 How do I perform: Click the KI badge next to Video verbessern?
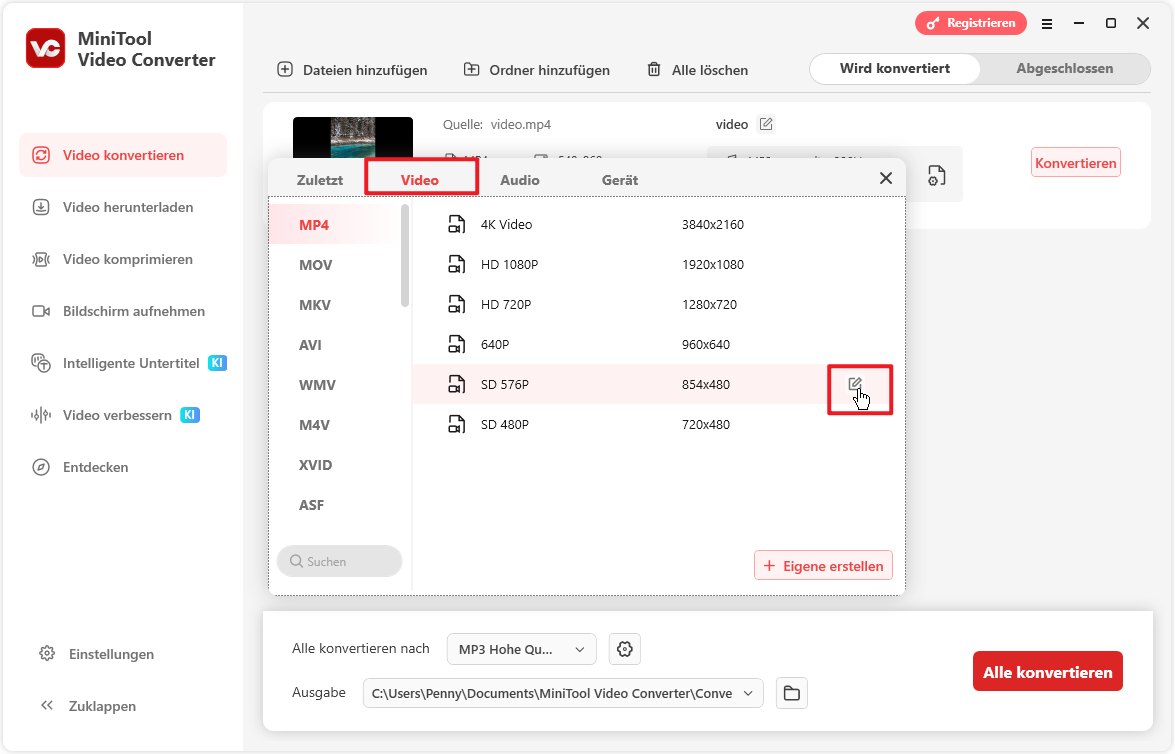[190, 414]
